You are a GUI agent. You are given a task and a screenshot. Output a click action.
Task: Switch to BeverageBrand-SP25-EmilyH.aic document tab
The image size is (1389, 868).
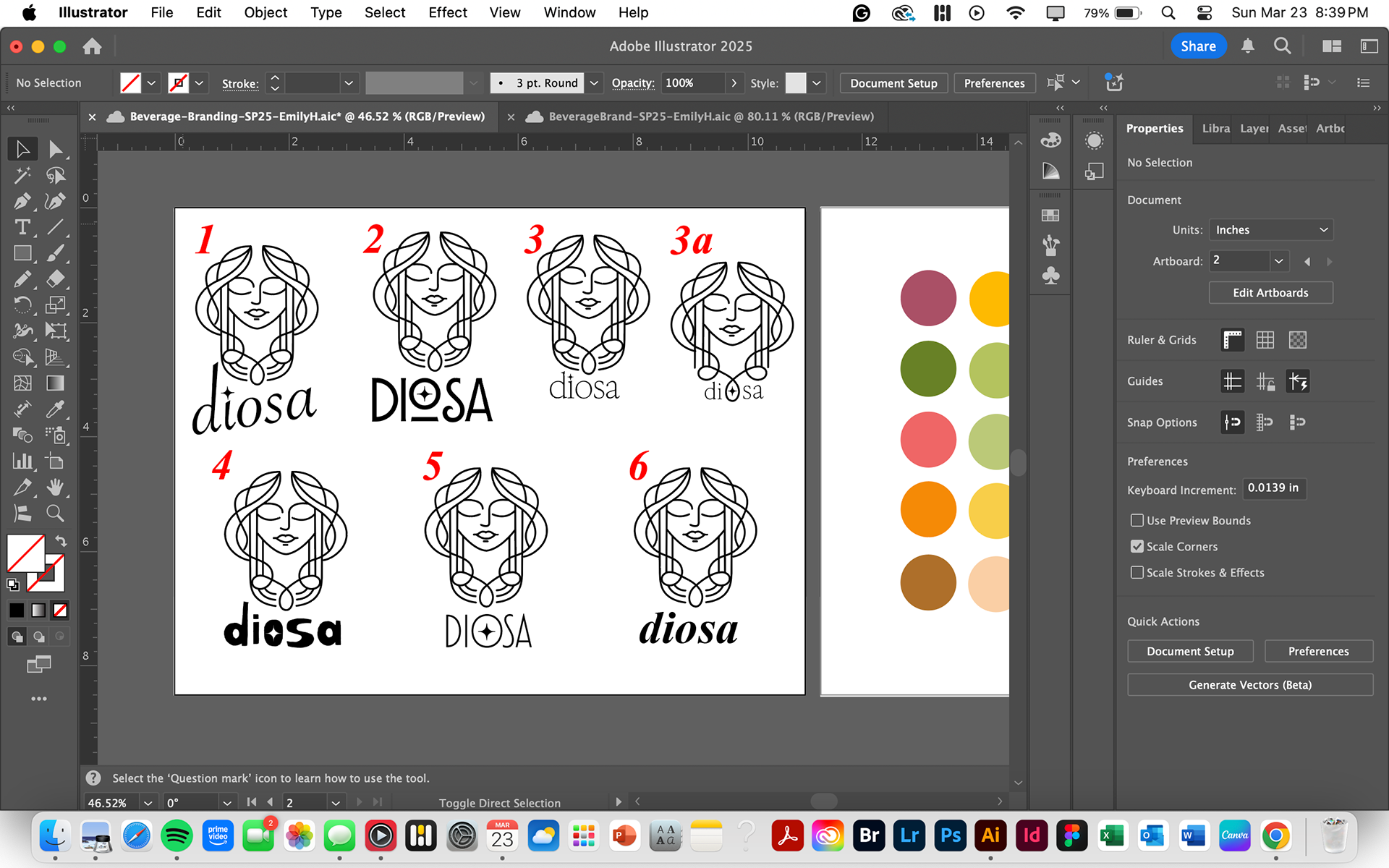(x=710, y=116)
